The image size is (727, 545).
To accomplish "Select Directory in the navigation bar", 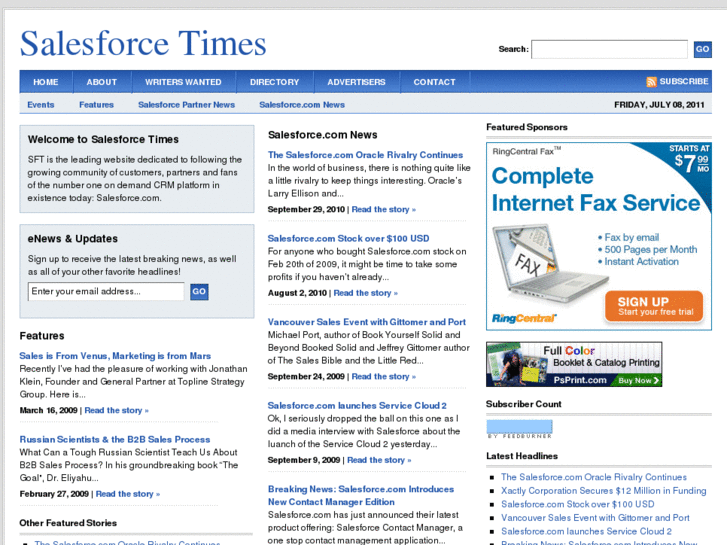I will click(274, 82).
